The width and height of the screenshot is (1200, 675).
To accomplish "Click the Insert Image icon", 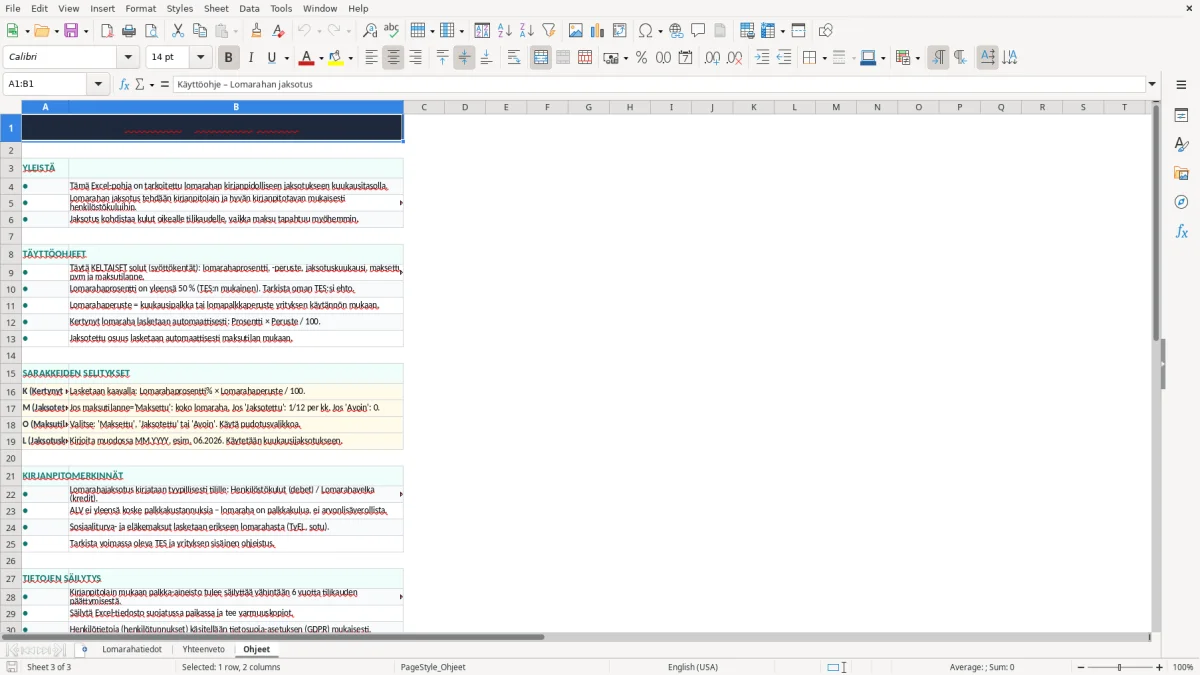I will point(576,31).
